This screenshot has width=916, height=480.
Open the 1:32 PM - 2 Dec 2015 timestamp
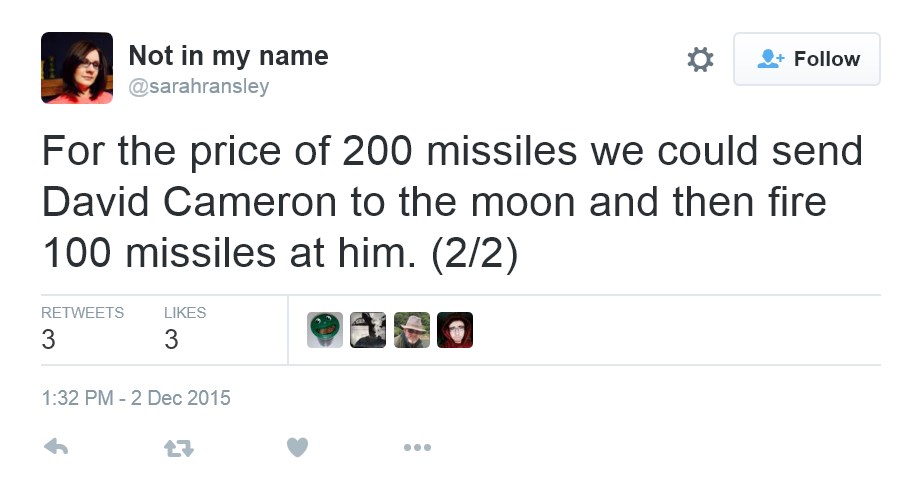(136, 398)
